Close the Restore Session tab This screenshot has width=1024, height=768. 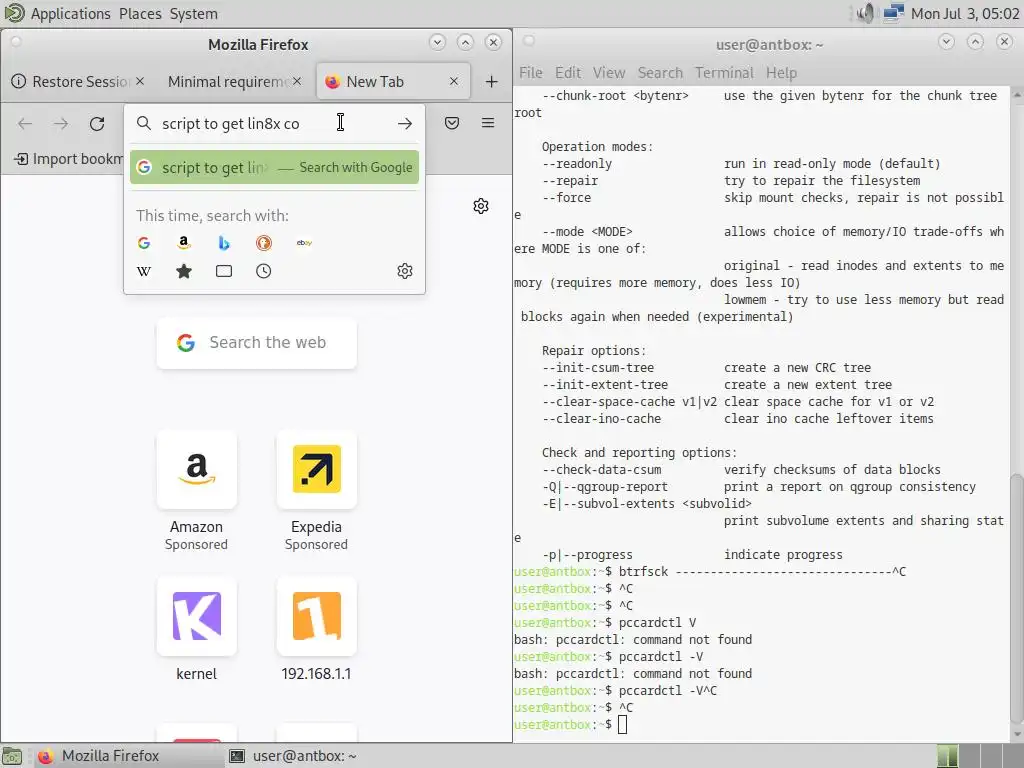point(140,81)
